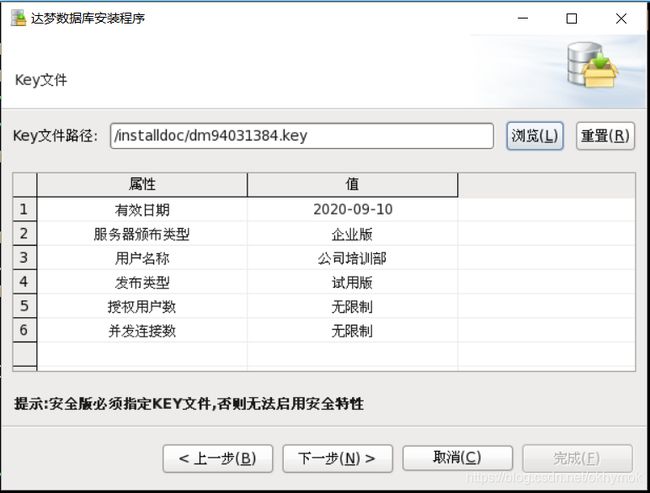Viewport: 650px width, 493px height.
Task: Click the Key文件路径 input field
Action: 302,136
